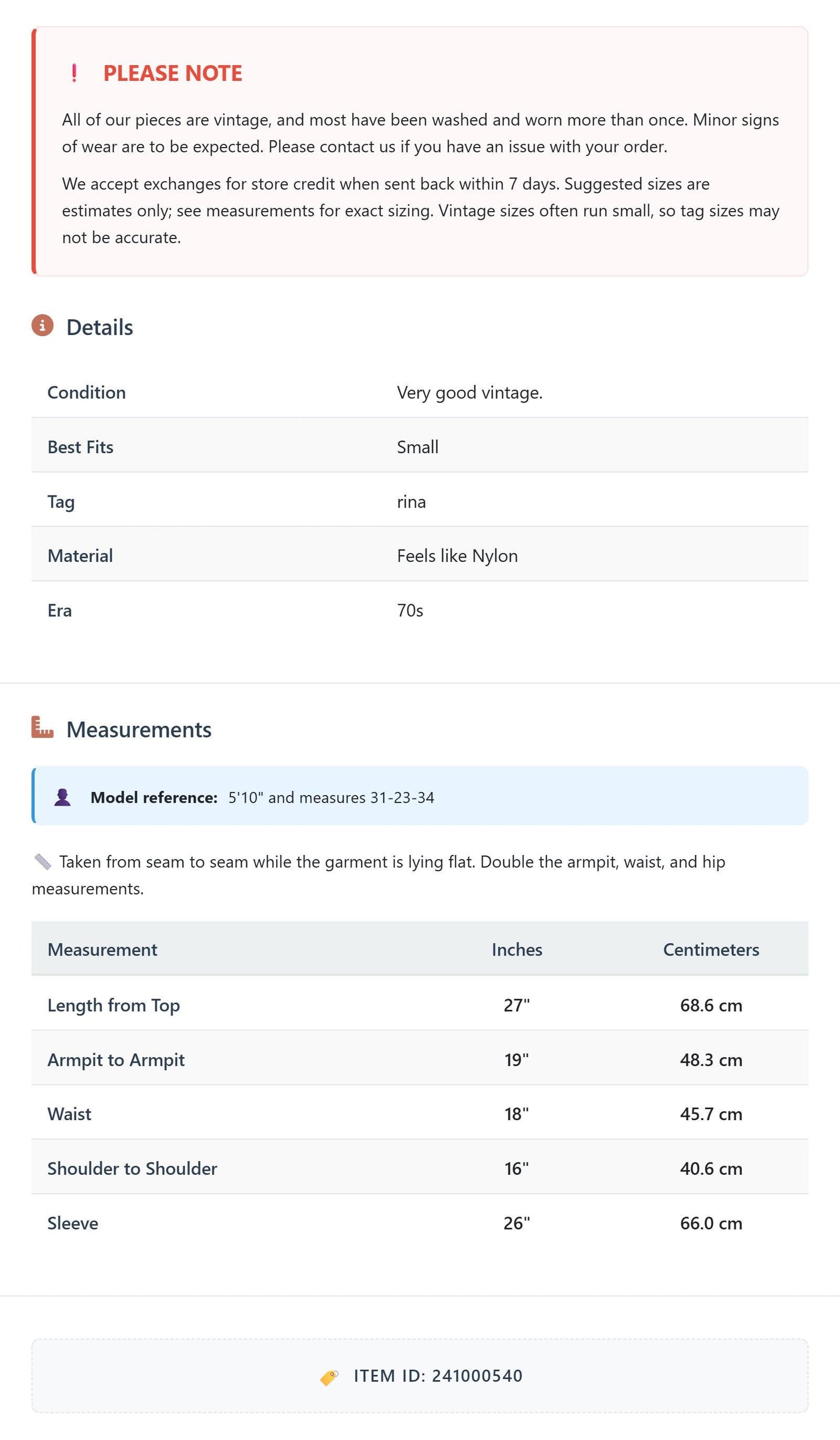Click the yellow price tag icon
840x1440 pixels.
coord(329,1377)
